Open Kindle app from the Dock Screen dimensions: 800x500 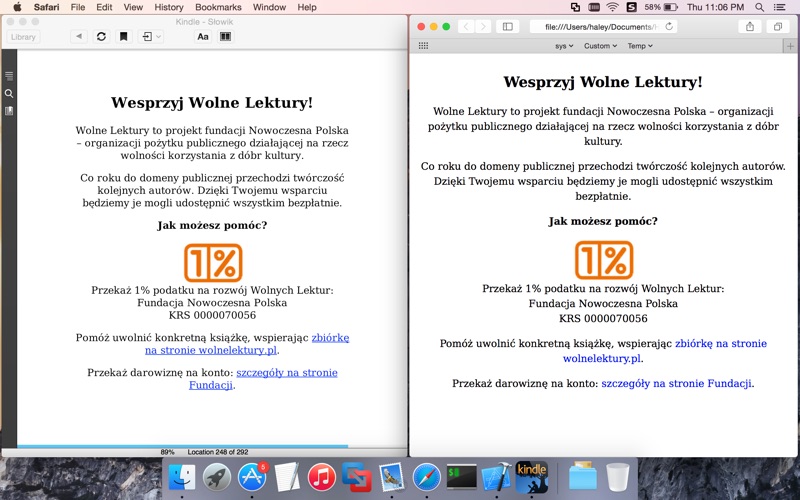[531, 477]
